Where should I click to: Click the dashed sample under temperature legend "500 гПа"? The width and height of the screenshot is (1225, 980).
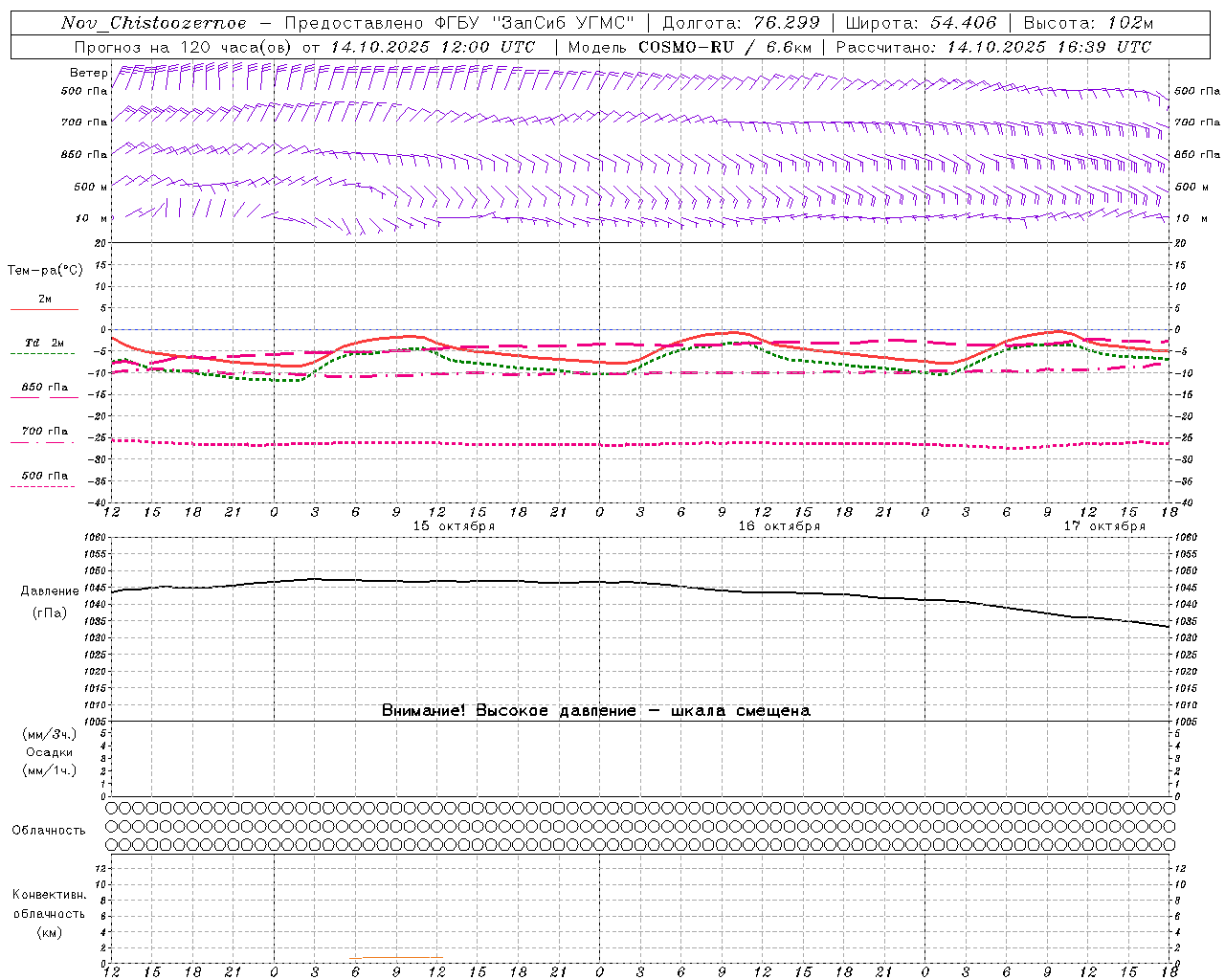click(42, 486)
